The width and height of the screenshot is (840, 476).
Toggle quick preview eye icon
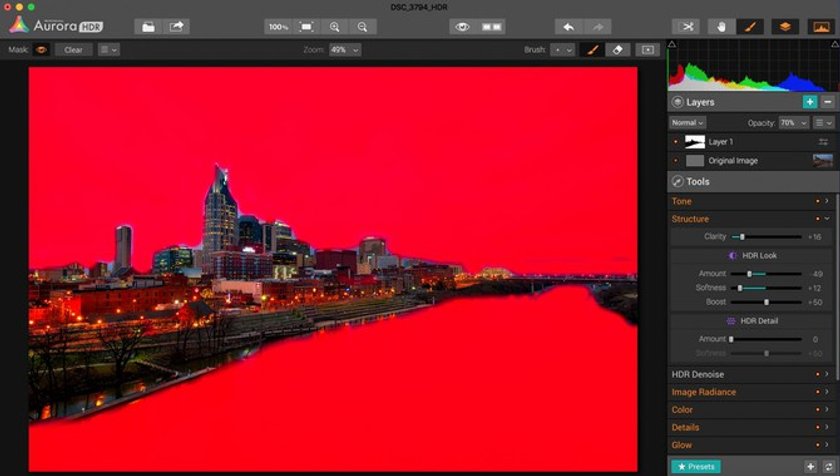[x=463, y=27]
